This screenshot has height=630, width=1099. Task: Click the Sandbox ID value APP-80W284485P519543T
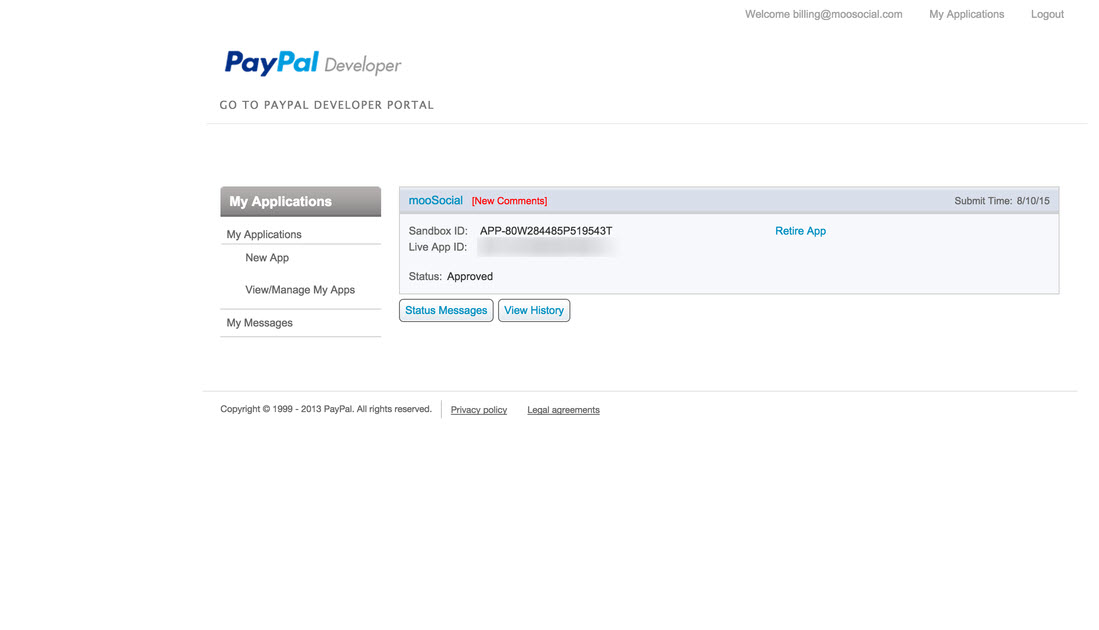[546, 231]
